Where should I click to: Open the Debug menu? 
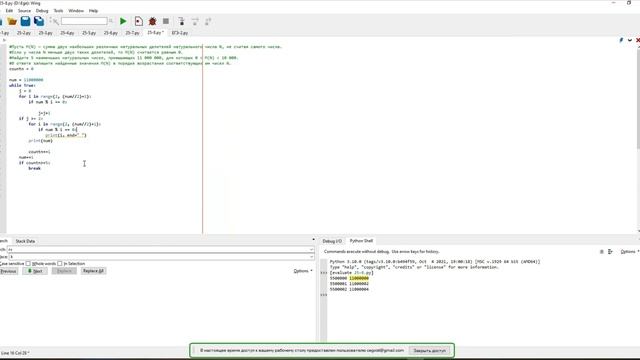tap(42, 11)
